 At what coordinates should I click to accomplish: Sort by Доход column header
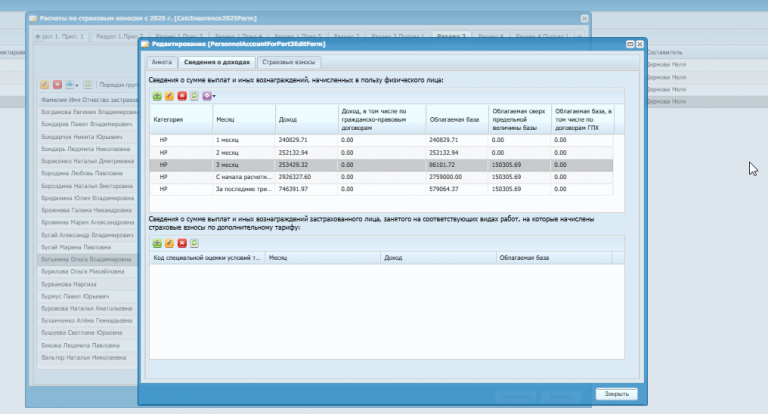[306, 120]
